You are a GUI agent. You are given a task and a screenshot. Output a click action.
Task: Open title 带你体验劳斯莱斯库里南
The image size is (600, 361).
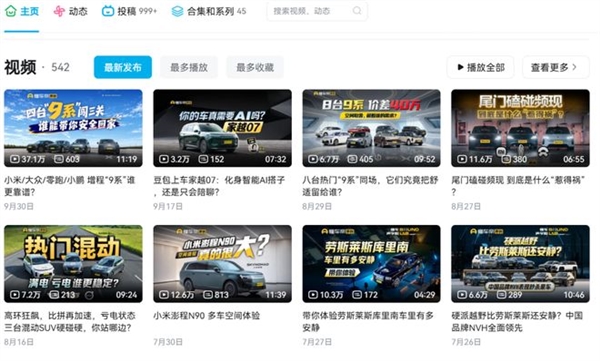[x=368, y=322]
